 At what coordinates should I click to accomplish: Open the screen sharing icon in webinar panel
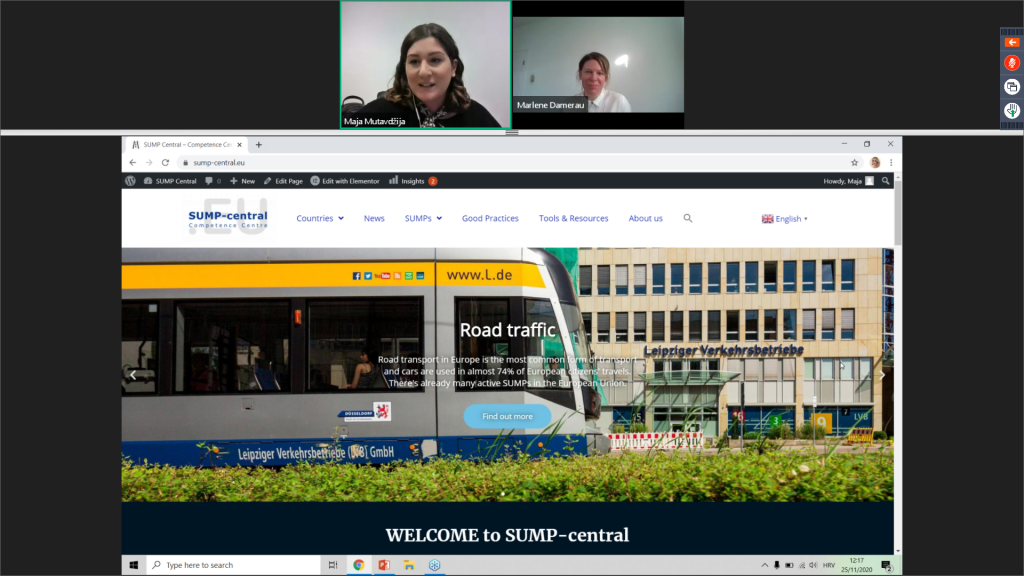[1012, 86]
